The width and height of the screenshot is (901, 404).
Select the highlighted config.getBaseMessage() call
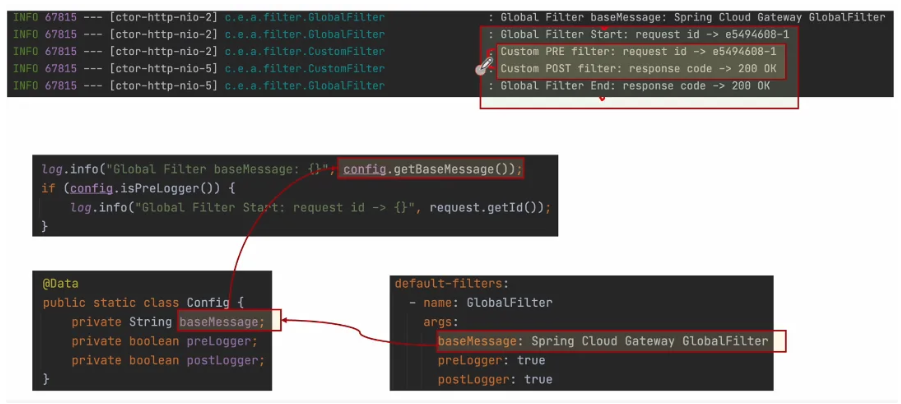point(431,169)
